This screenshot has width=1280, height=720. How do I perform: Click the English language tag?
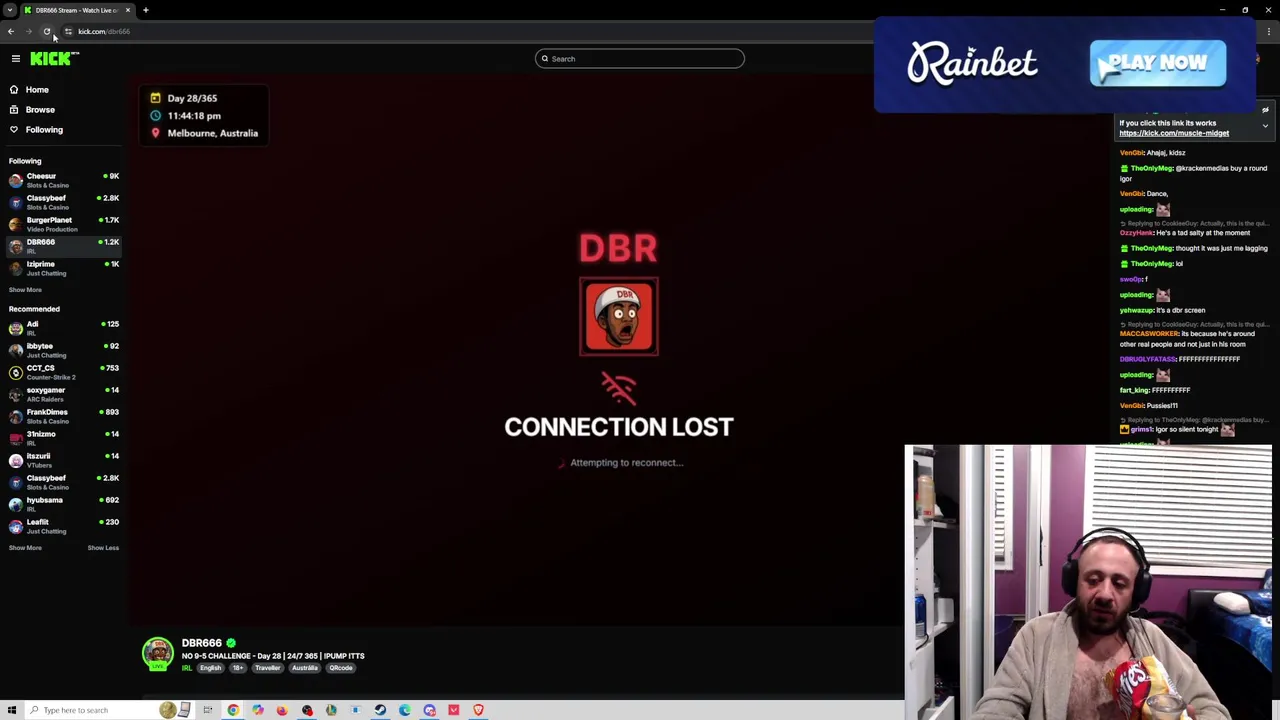[x=210, y=668]
